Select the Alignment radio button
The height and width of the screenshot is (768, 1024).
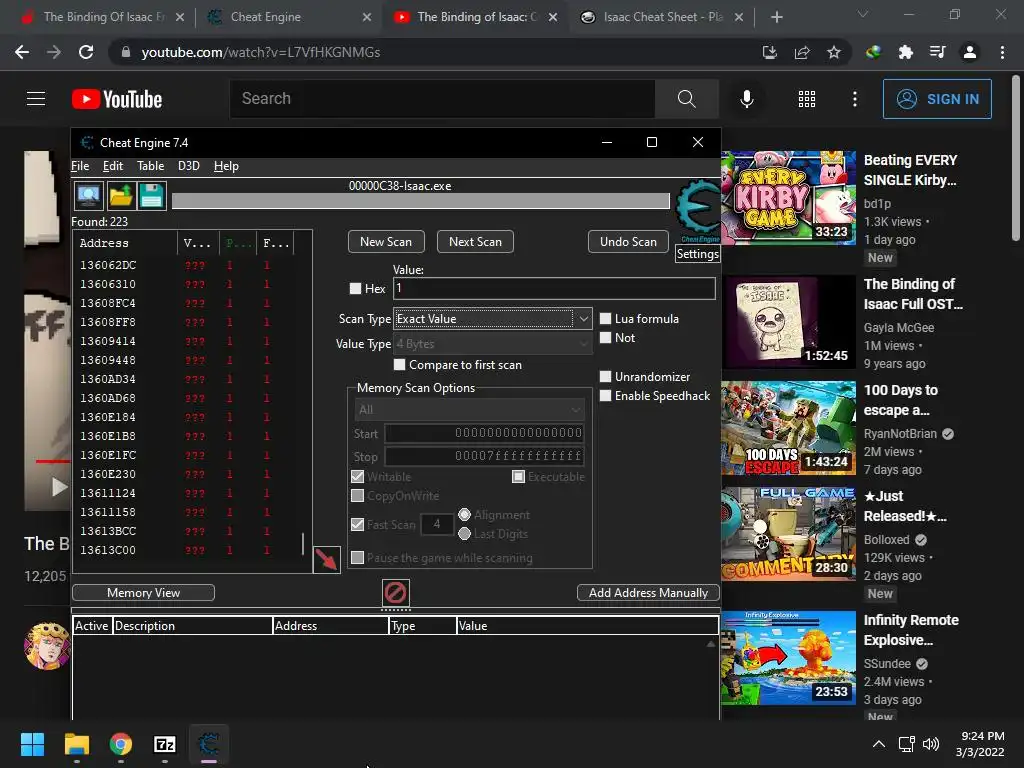pos(464,515)
